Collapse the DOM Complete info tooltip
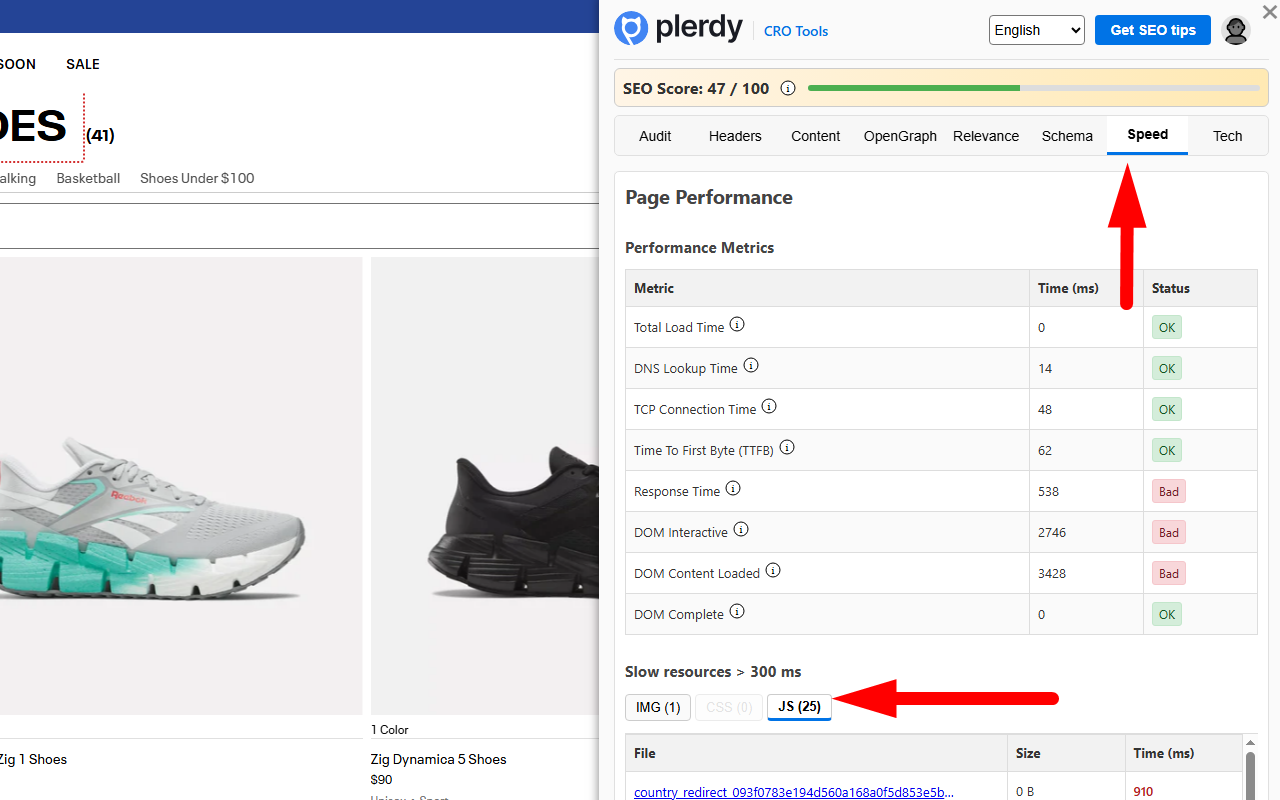The height and width of the screenshot is (800, 1280). coord(737,611)
